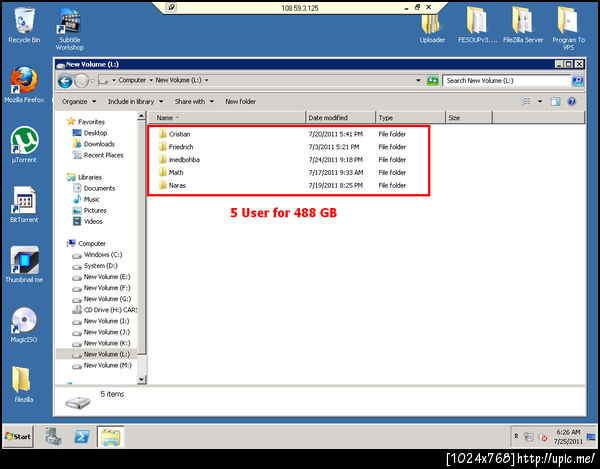Image resolution: width=600 pixels, height=469 pixels.
Task: Click the New folder button
Action: click(x=240, y=101)
